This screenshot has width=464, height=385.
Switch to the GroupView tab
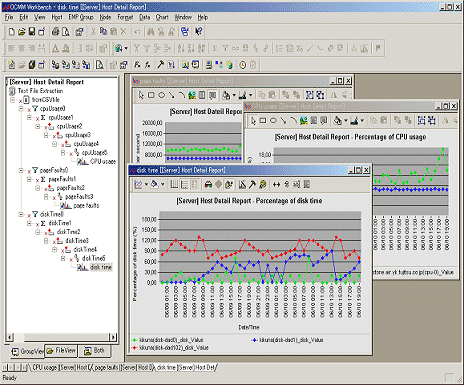(x=27, y=351)
